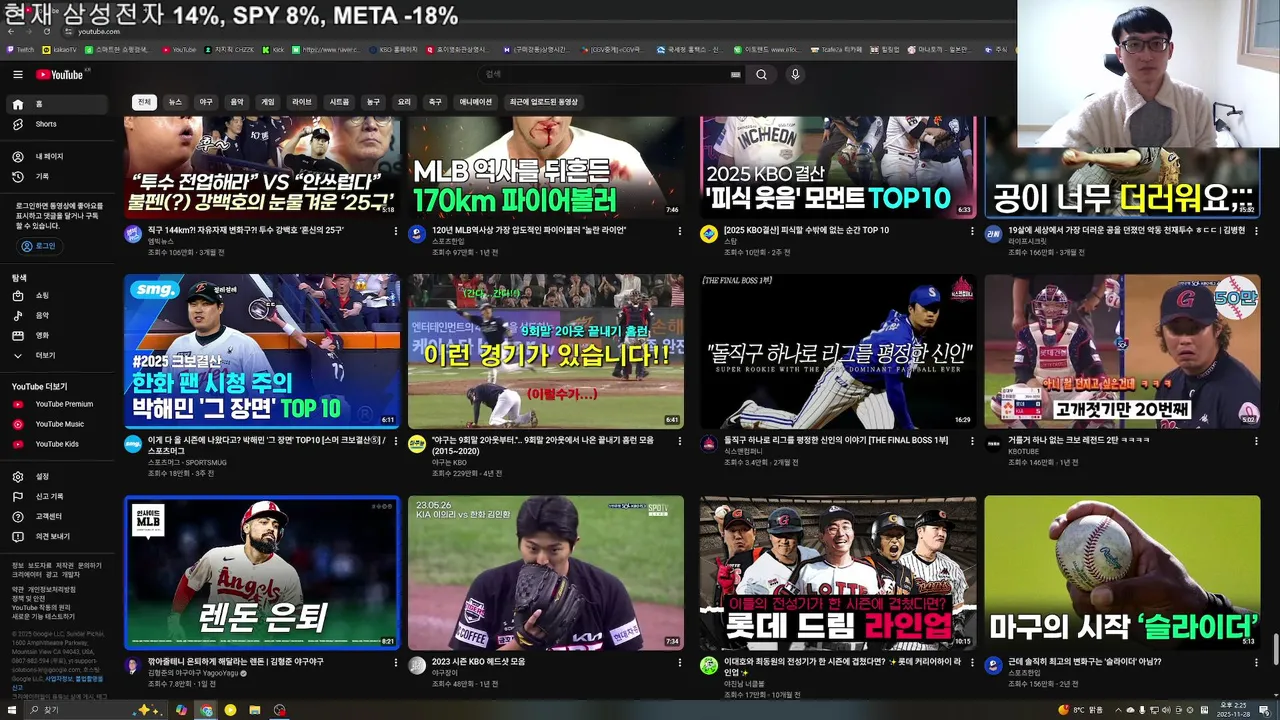This screenshot has width=1280, height=720.
Task: Open more options for 박해민 '그 장면' video
Action: (x=396, y=440)
